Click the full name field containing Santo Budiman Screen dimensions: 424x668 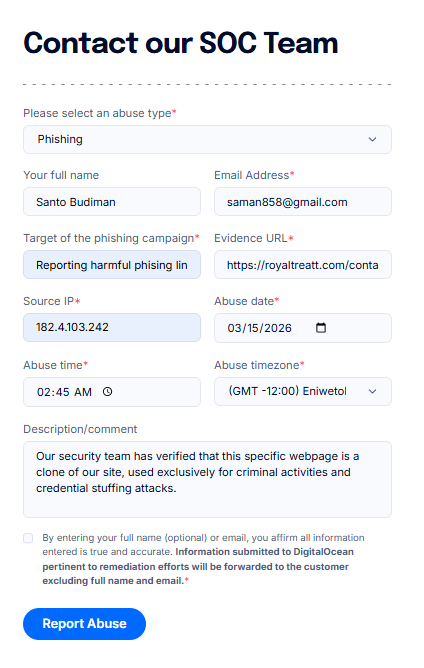[x=112, y=202]
